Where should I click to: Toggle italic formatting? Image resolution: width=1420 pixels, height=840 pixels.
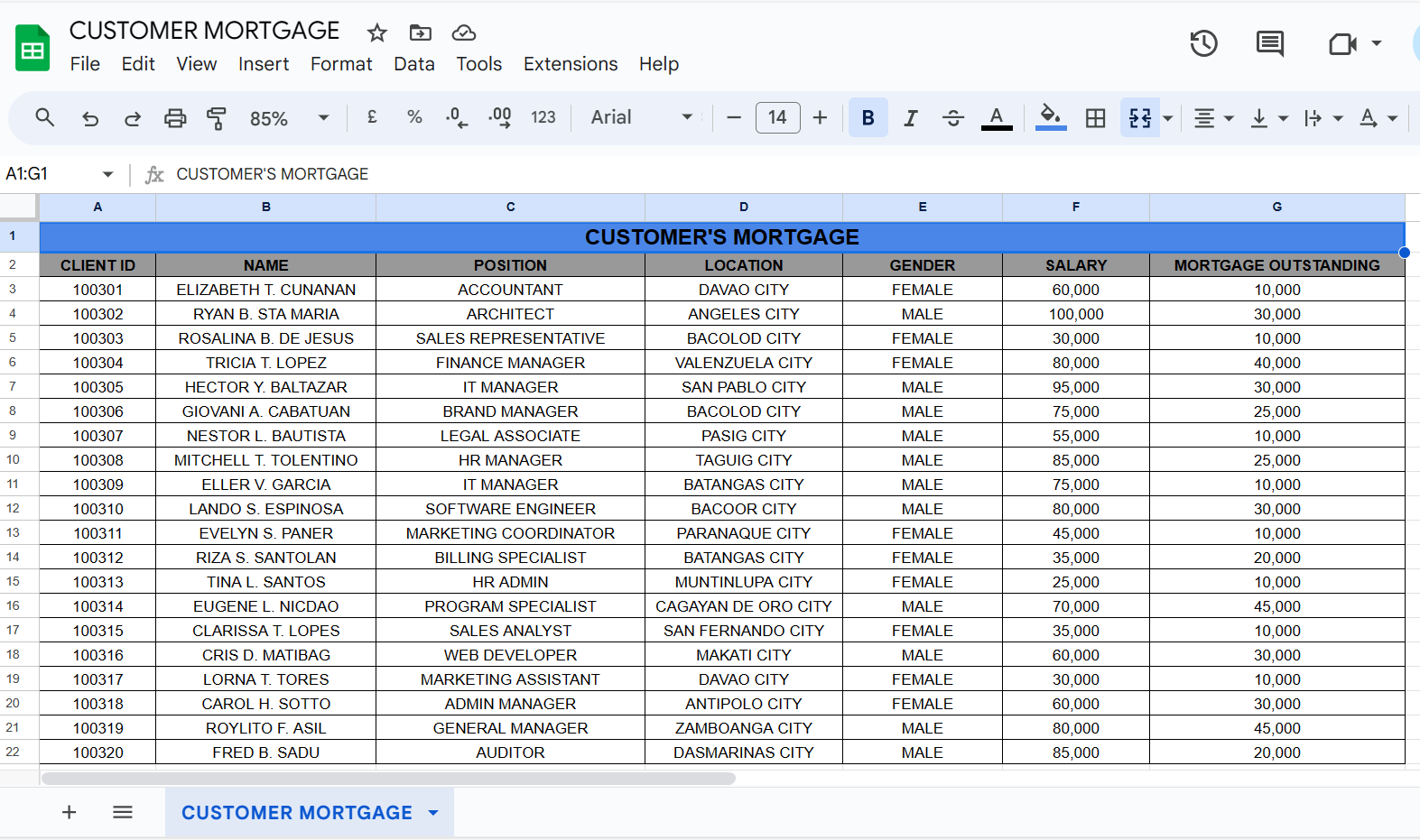[911, 117]
